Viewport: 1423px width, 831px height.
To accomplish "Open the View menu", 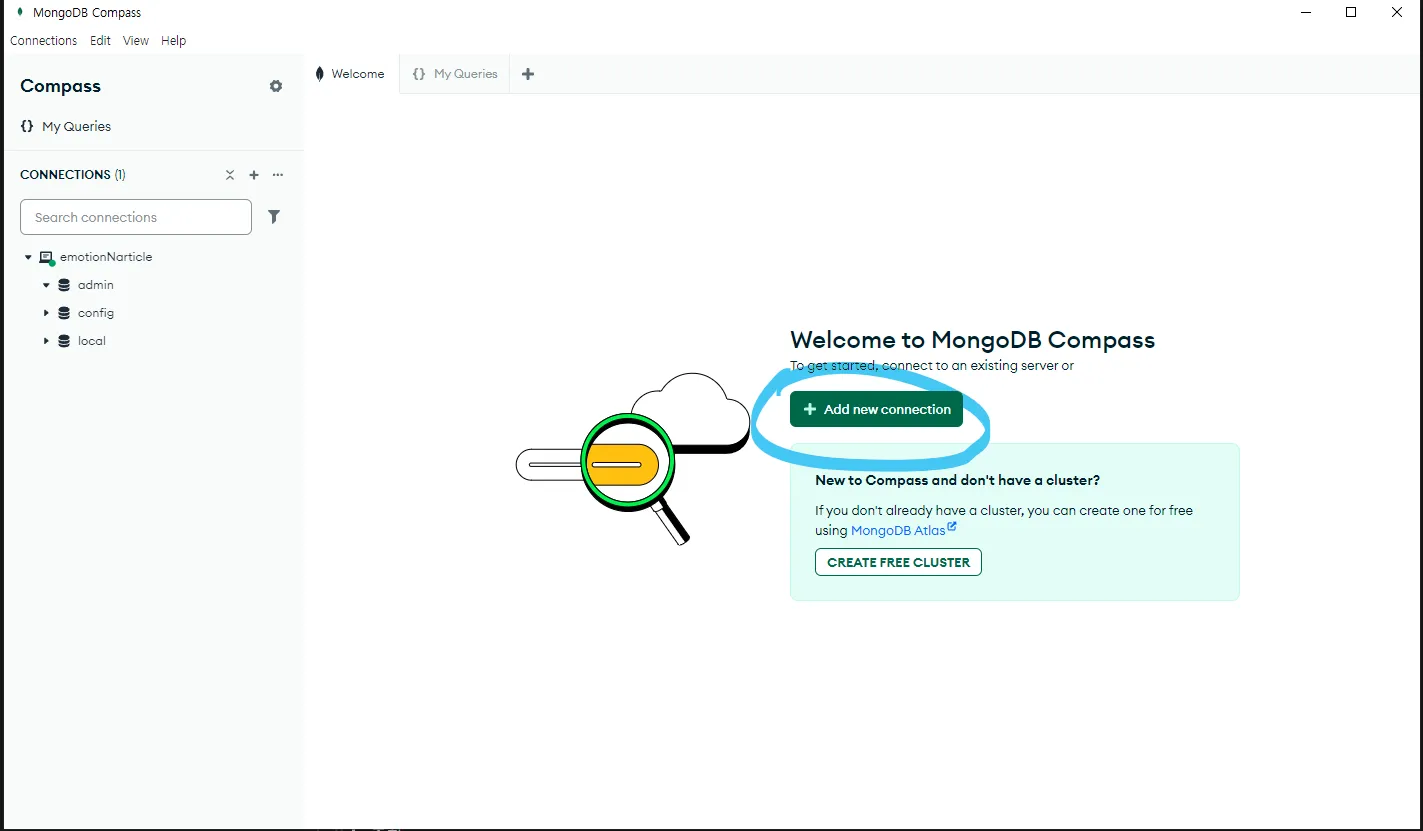I will tap(136, 41).
